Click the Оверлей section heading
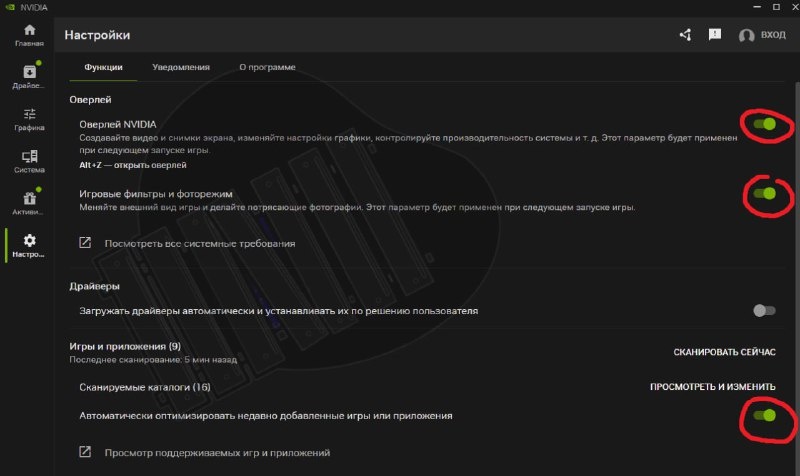 point(90,99)
